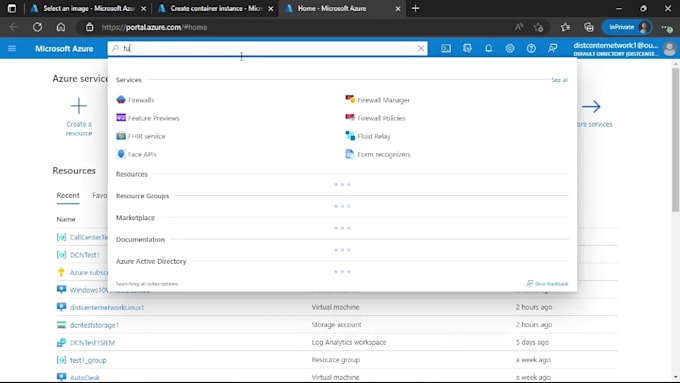Open the Directories and subscriptions filter icon
This screenshot has width=680, height=383.
467,49
